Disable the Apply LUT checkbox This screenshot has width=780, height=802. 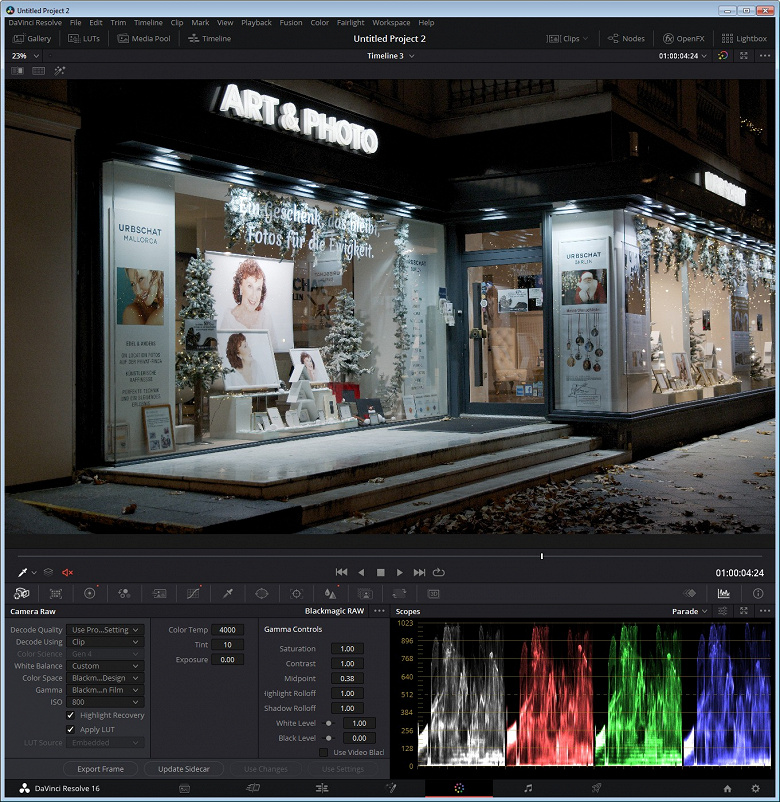point(70,729)
